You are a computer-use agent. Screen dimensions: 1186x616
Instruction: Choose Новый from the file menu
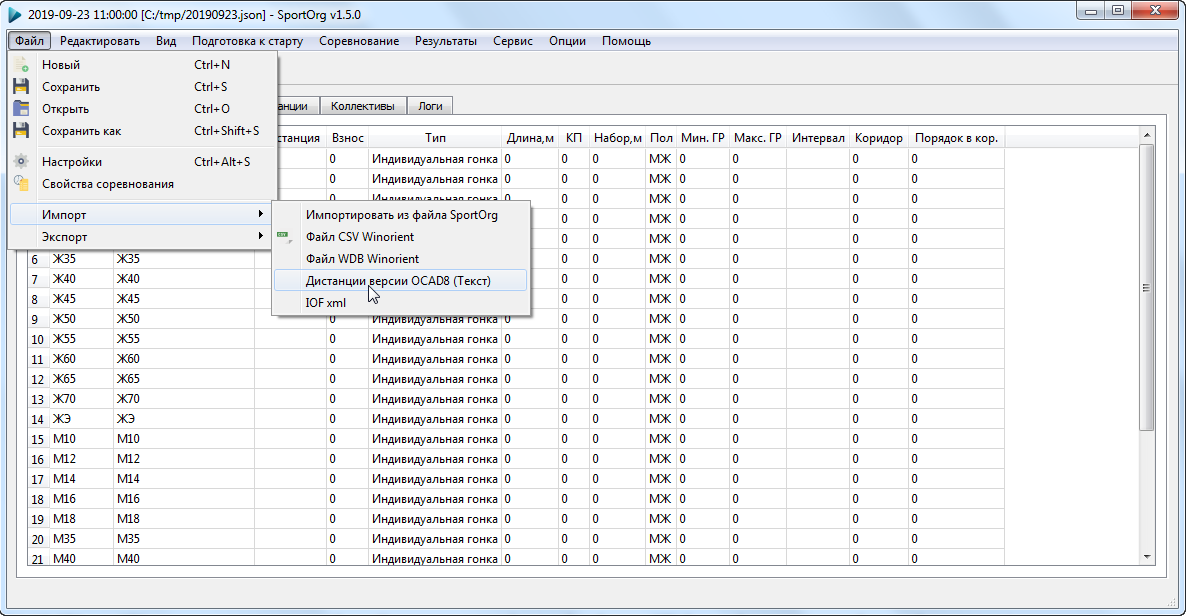point(143,65)
